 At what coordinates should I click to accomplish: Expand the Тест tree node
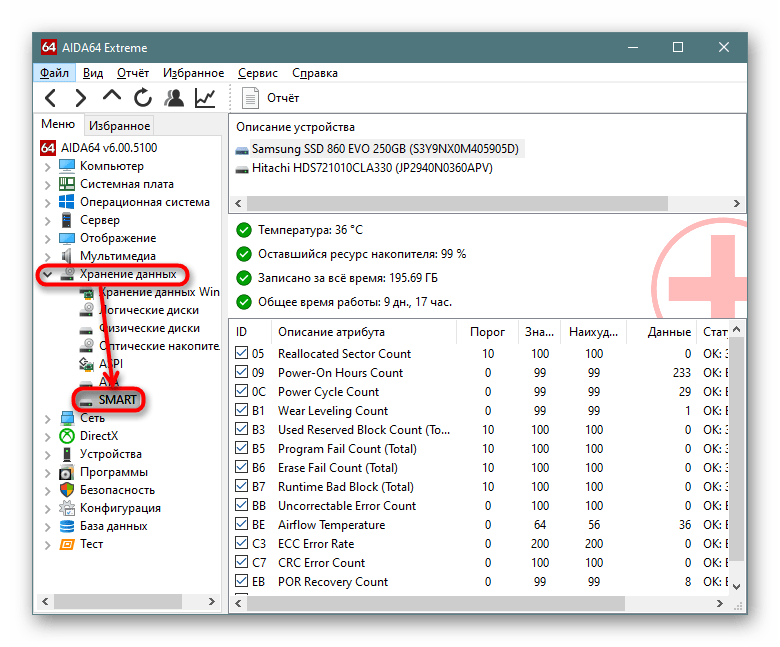47,545
